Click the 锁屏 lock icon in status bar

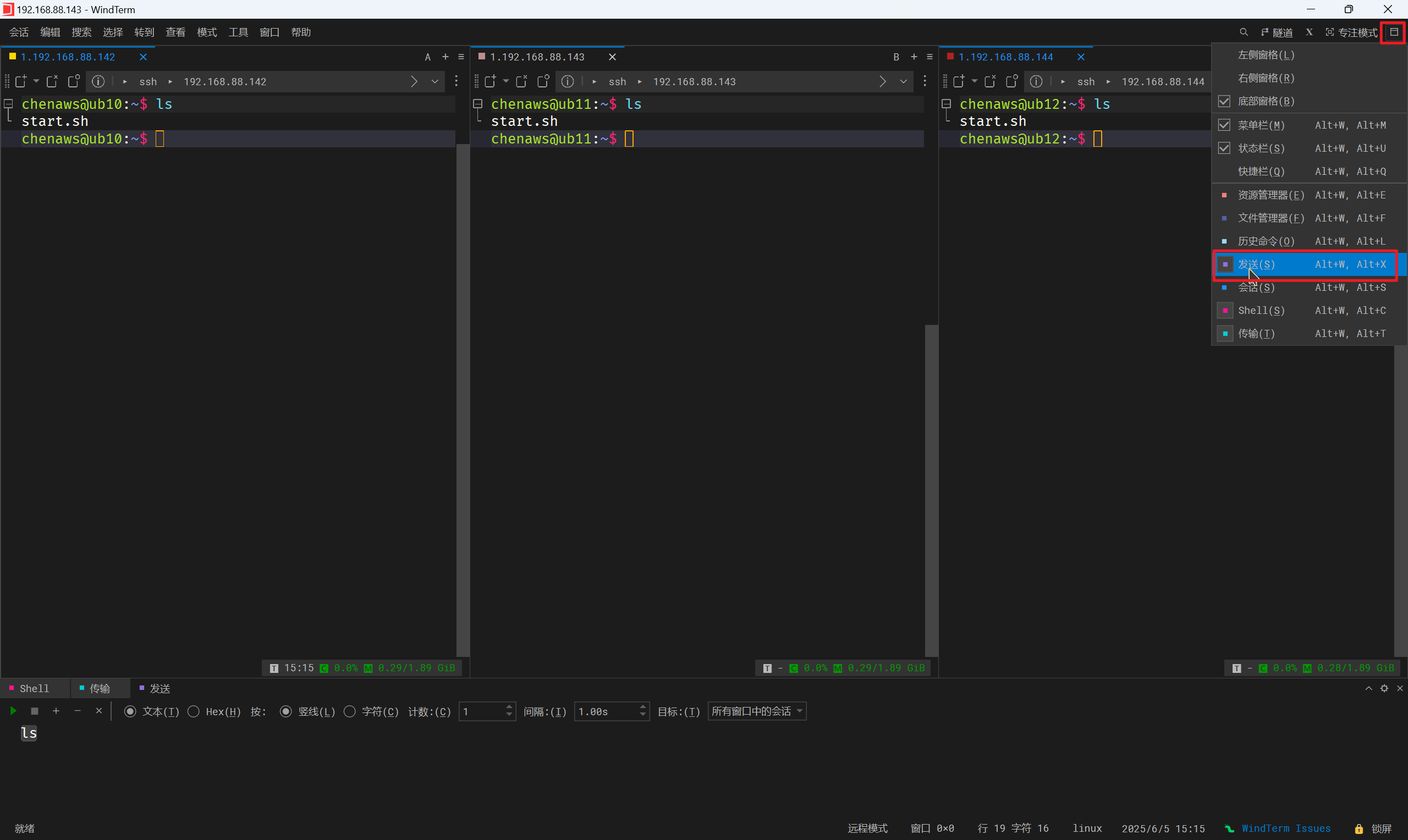(x=1358, y=828)
